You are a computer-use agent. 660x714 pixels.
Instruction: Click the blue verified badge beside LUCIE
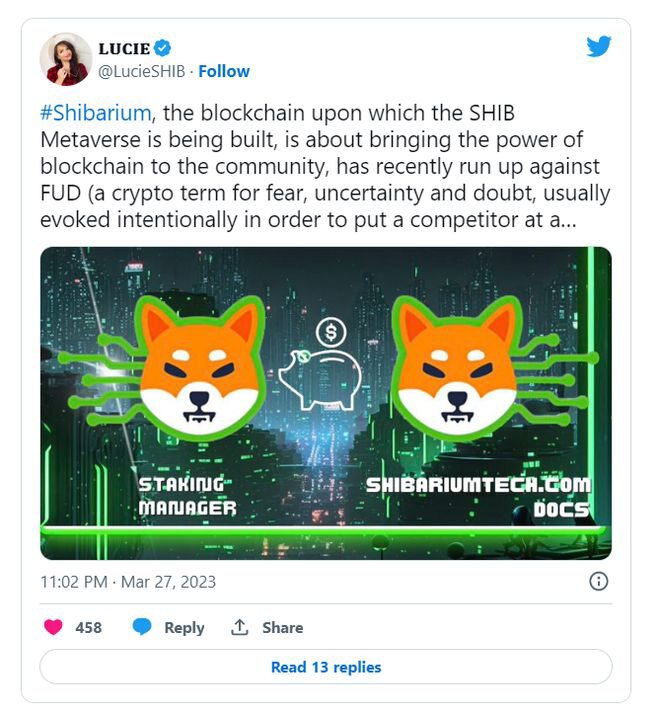tap(163, 48)
